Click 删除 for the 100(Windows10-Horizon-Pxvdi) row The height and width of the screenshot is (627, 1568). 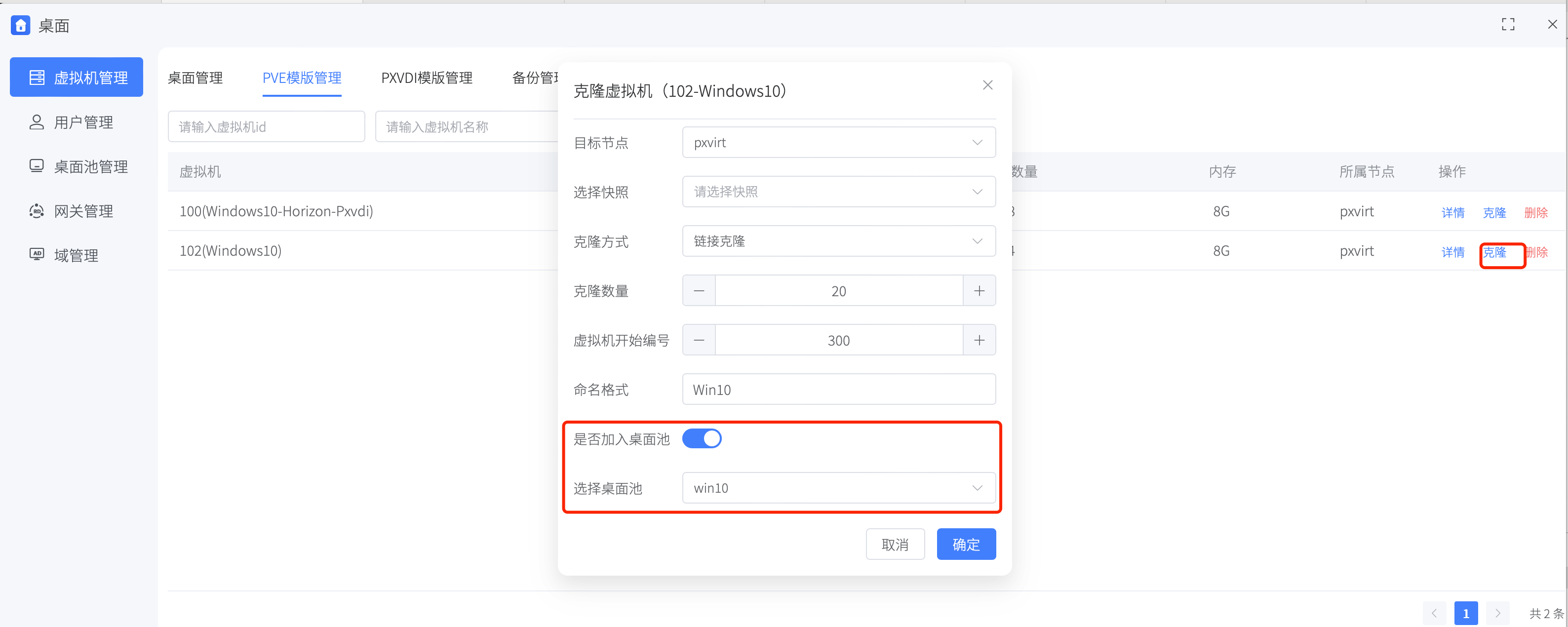coord(1536,212)
